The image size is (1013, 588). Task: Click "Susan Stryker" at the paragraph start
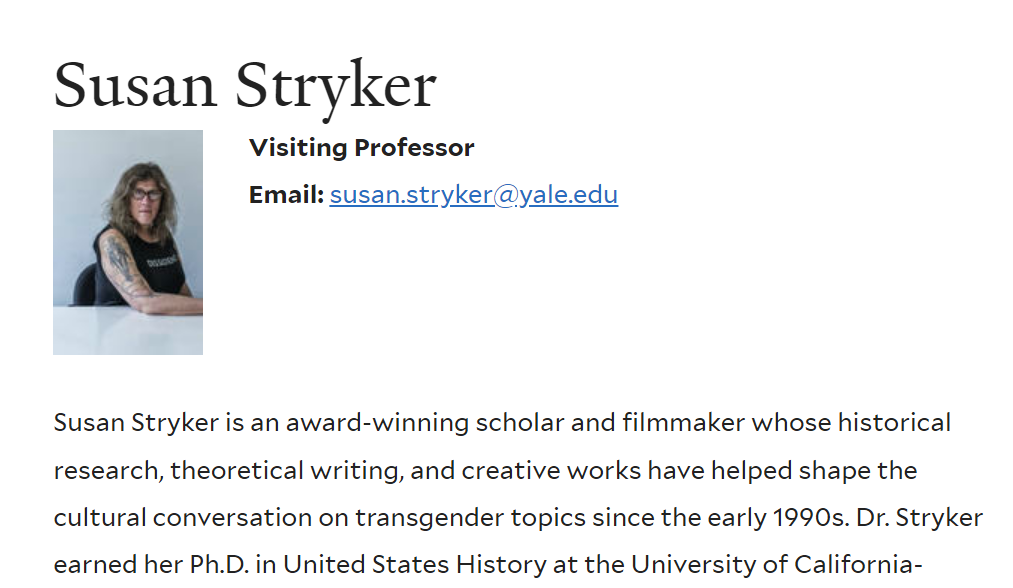point(136,423)
